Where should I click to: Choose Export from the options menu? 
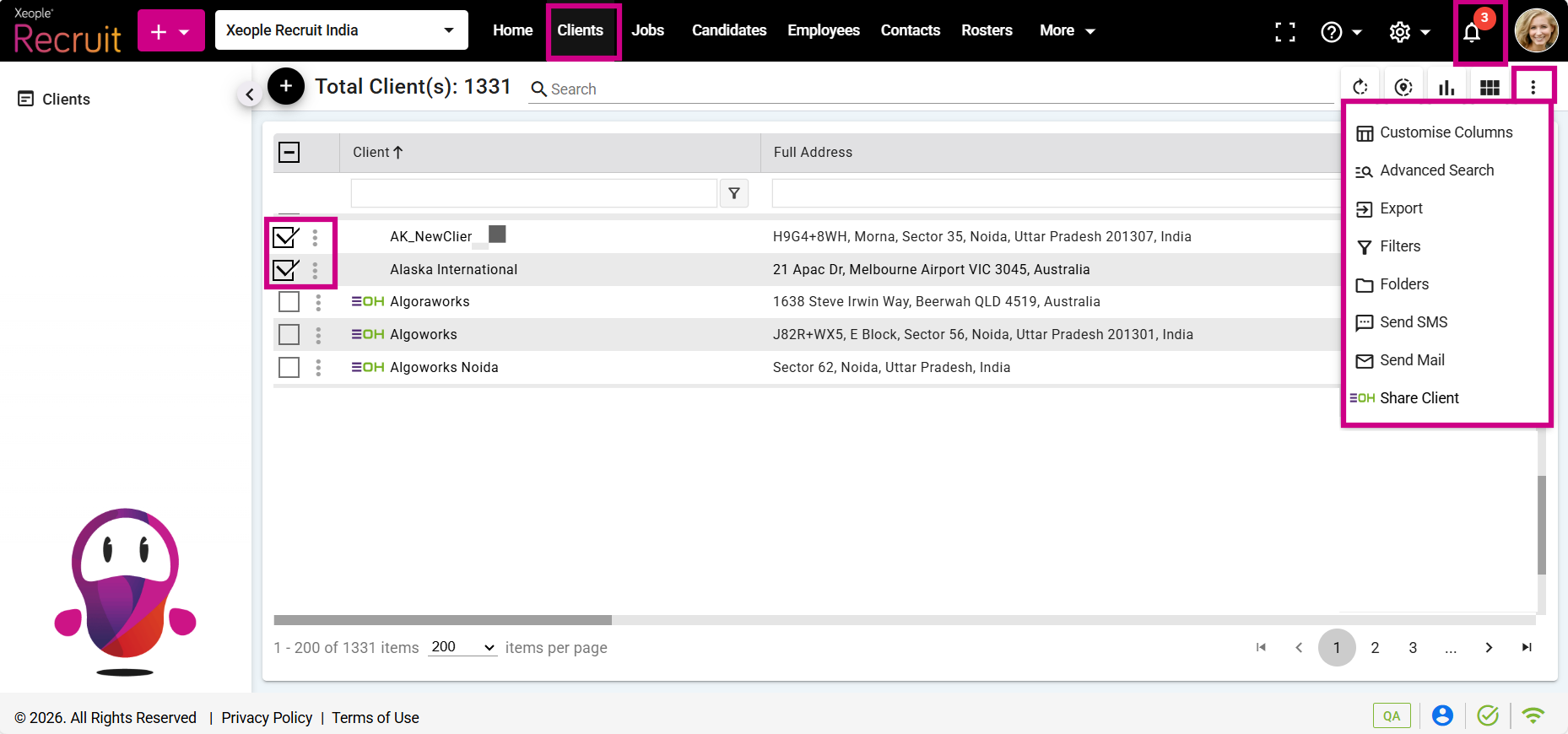click(x=1401, y=208)
